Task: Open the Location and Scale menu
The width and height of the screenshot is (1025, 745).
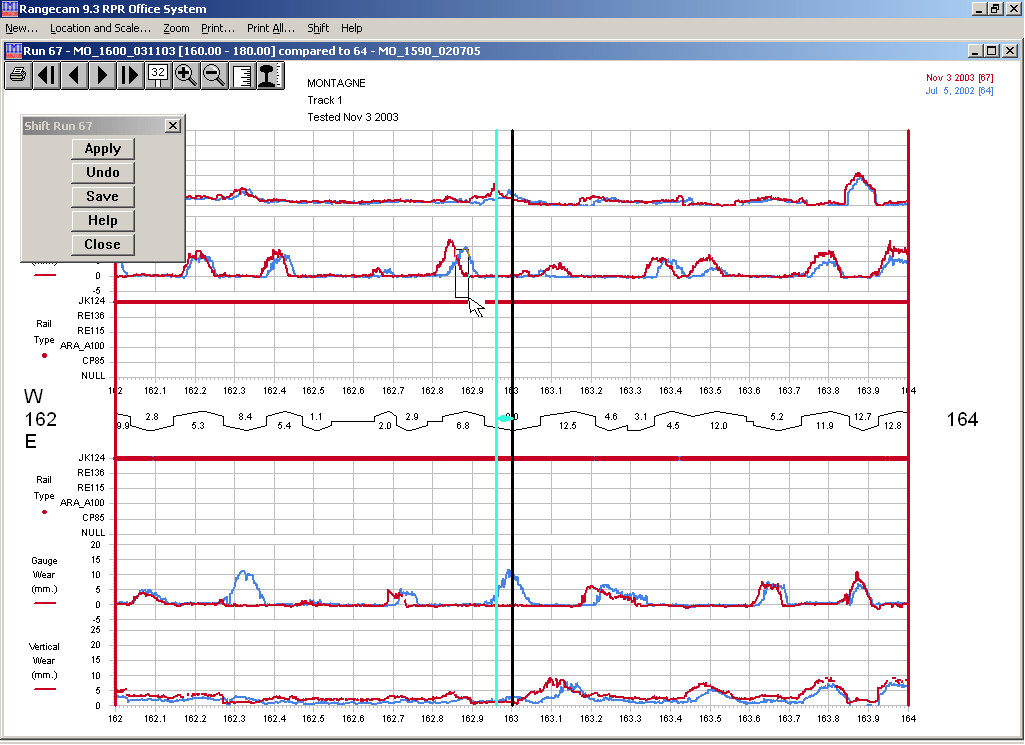Action: 101,28
